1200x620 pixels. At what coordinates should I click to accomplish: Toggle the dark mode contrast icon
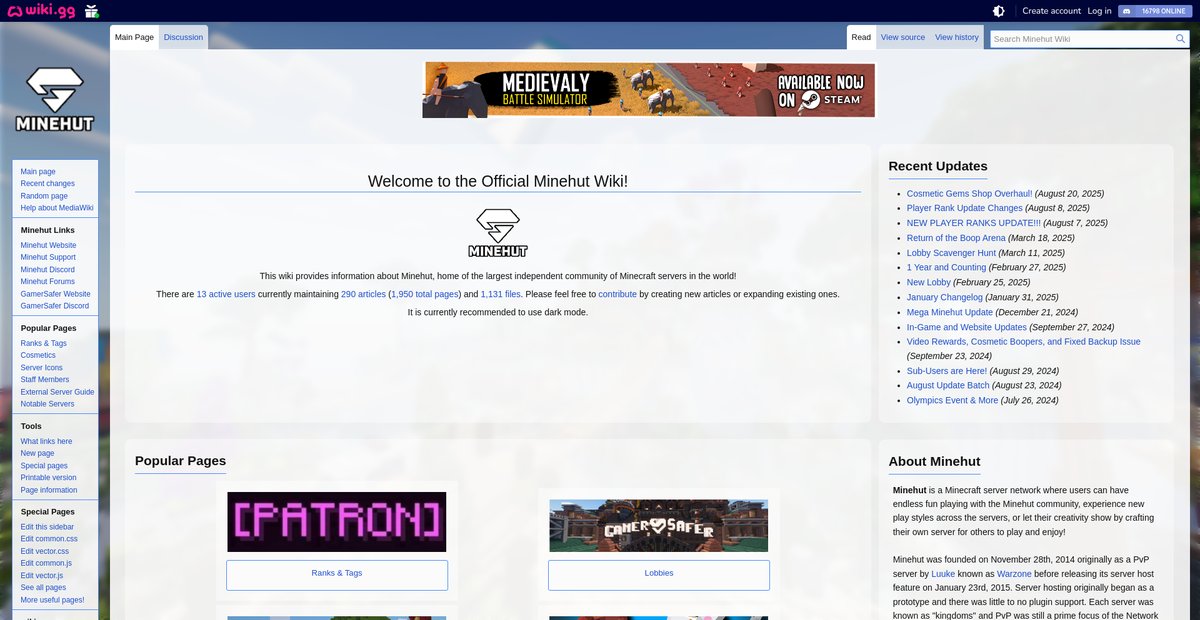tap(998, 11)
